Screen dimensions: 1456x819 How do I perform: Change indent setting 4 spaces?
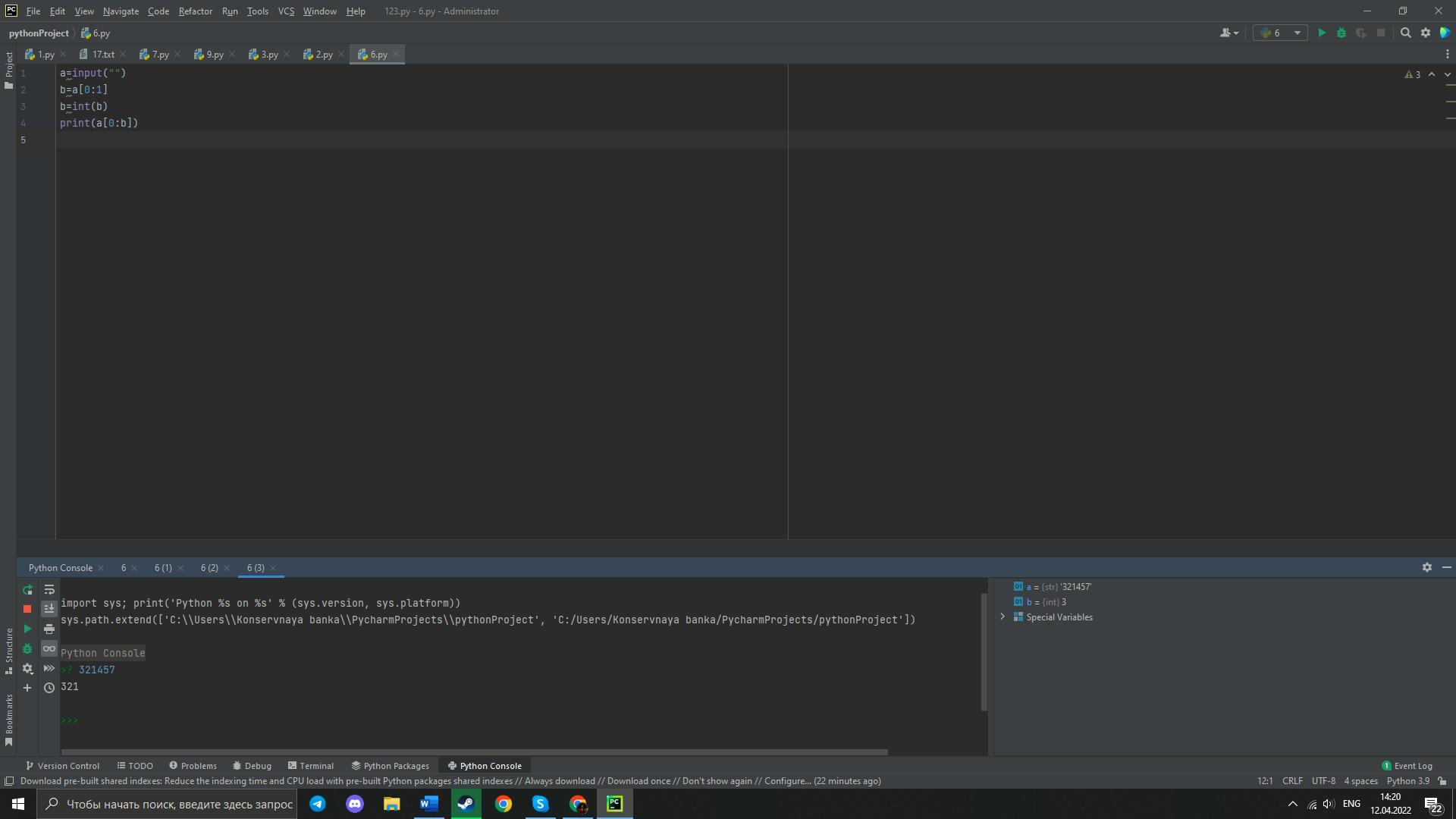click(1360, 780)
